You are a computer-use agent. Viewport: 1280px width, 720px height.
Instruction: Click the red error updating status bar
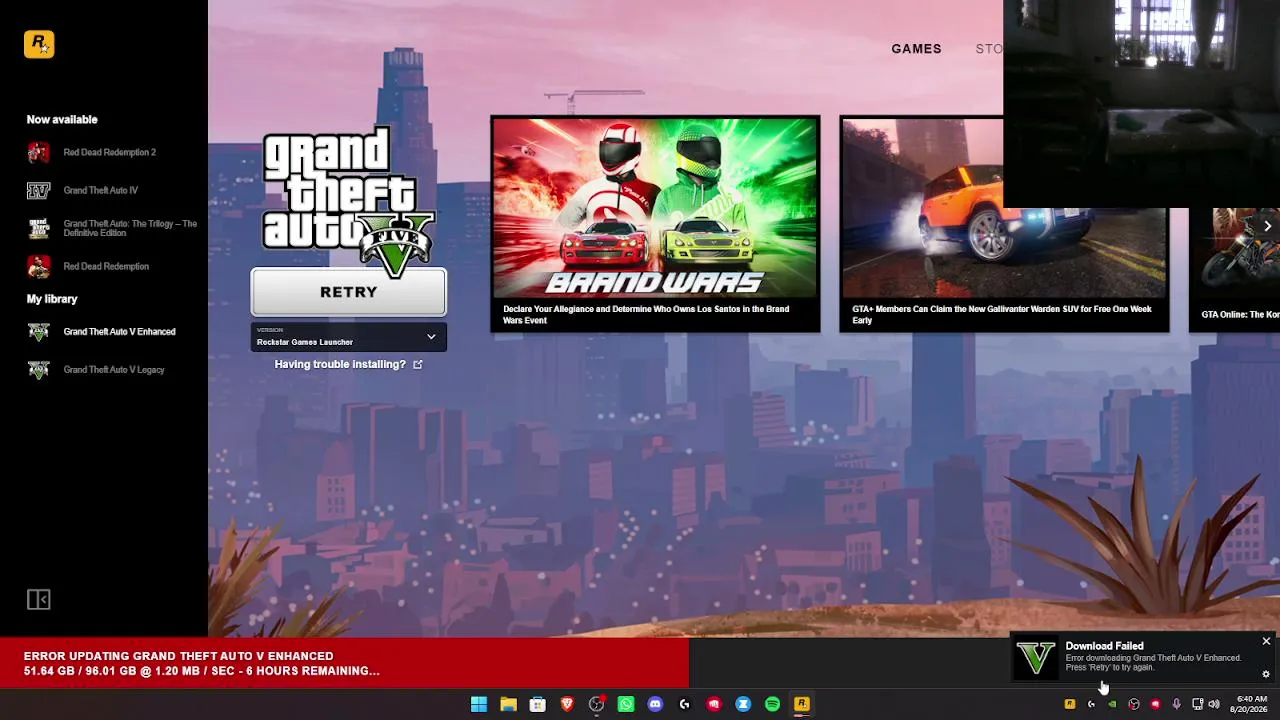[x=344, y=663]
